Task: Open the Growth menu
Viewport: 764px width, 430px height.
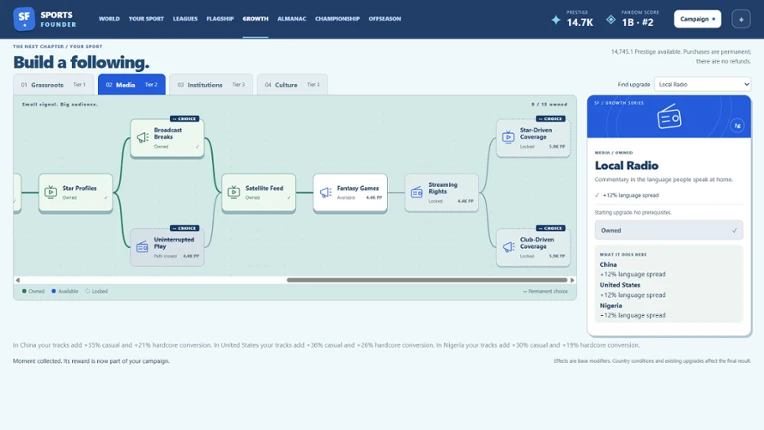Action: (255, 19)
